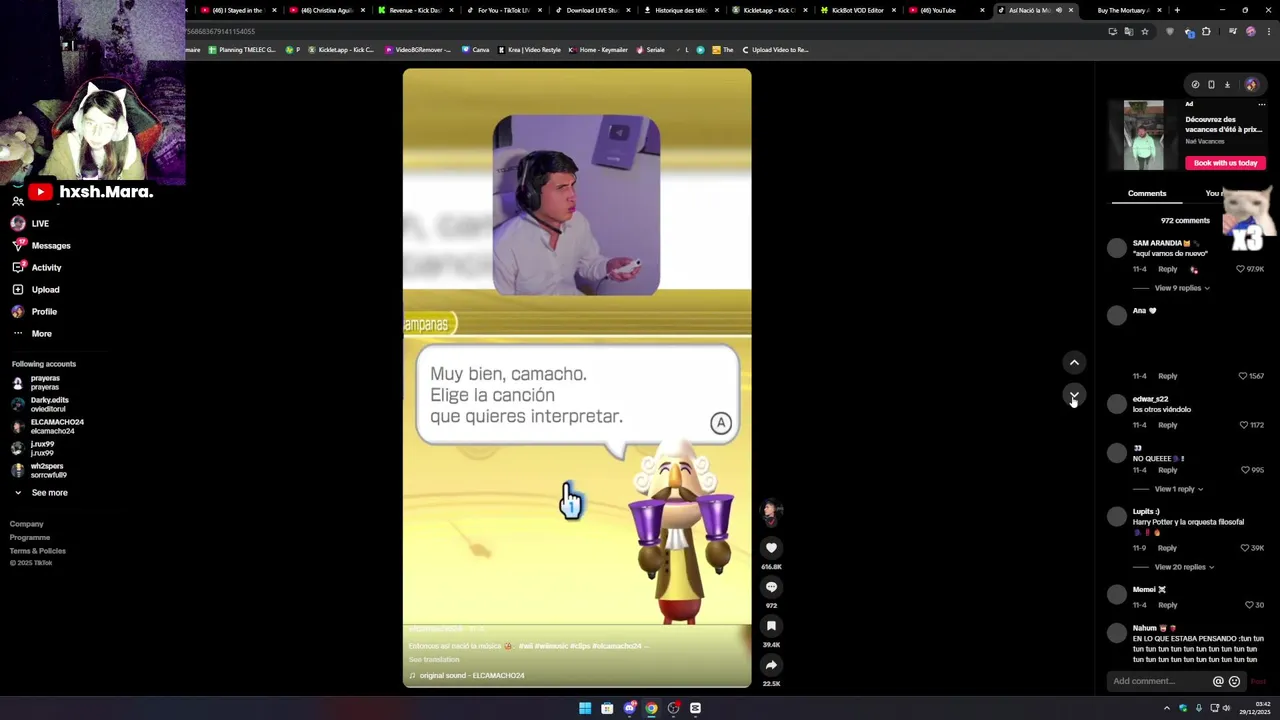
Task: Open a new browser tab with plus button
Action: pos(1177,10)
